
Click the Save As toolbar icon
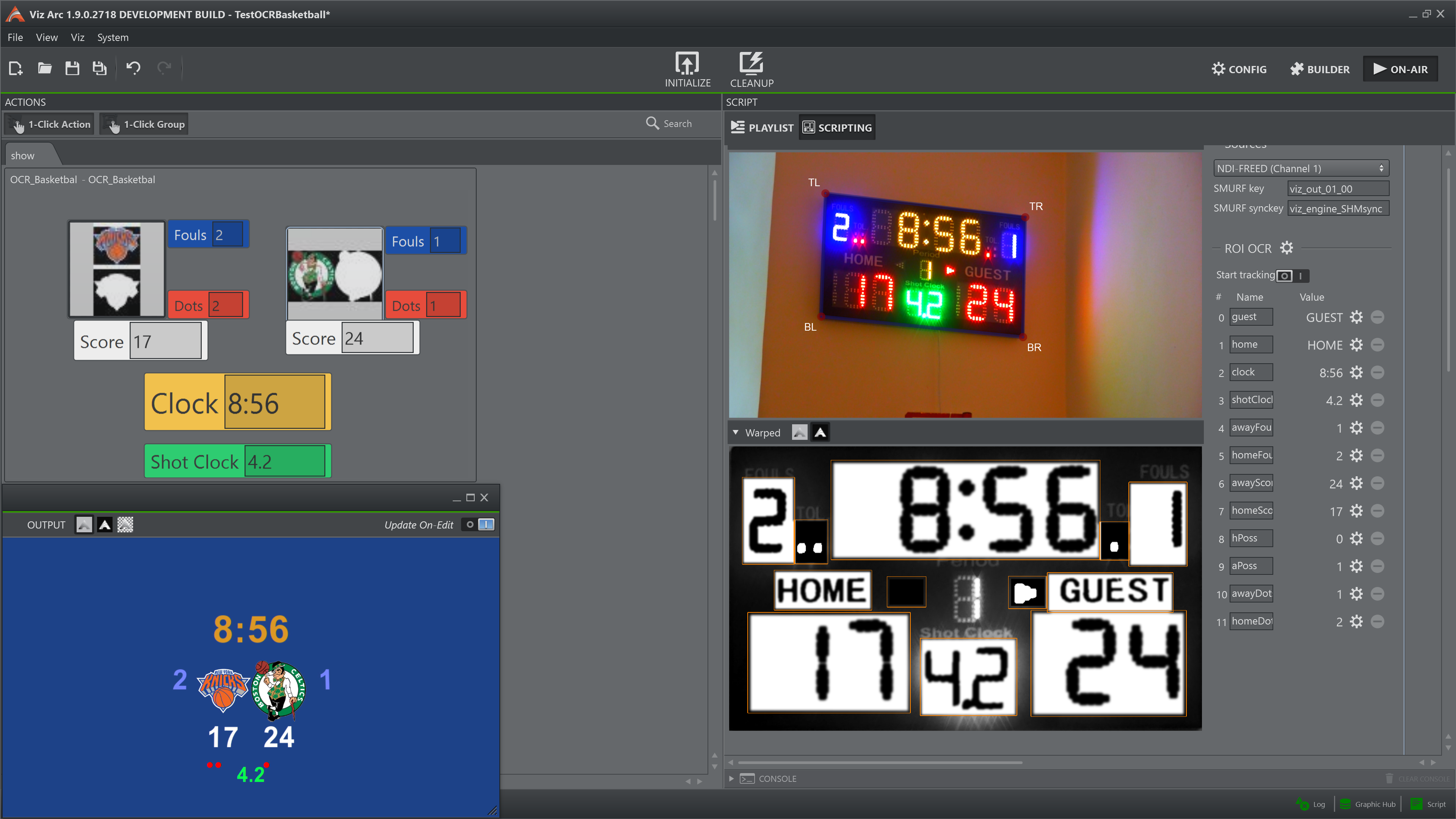coord(99,68)
